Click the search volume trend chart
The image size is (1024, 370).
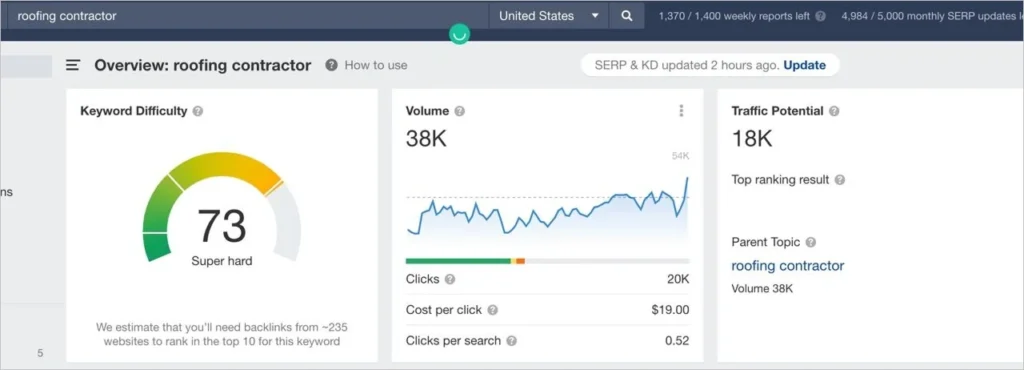(x=547, y=206)
